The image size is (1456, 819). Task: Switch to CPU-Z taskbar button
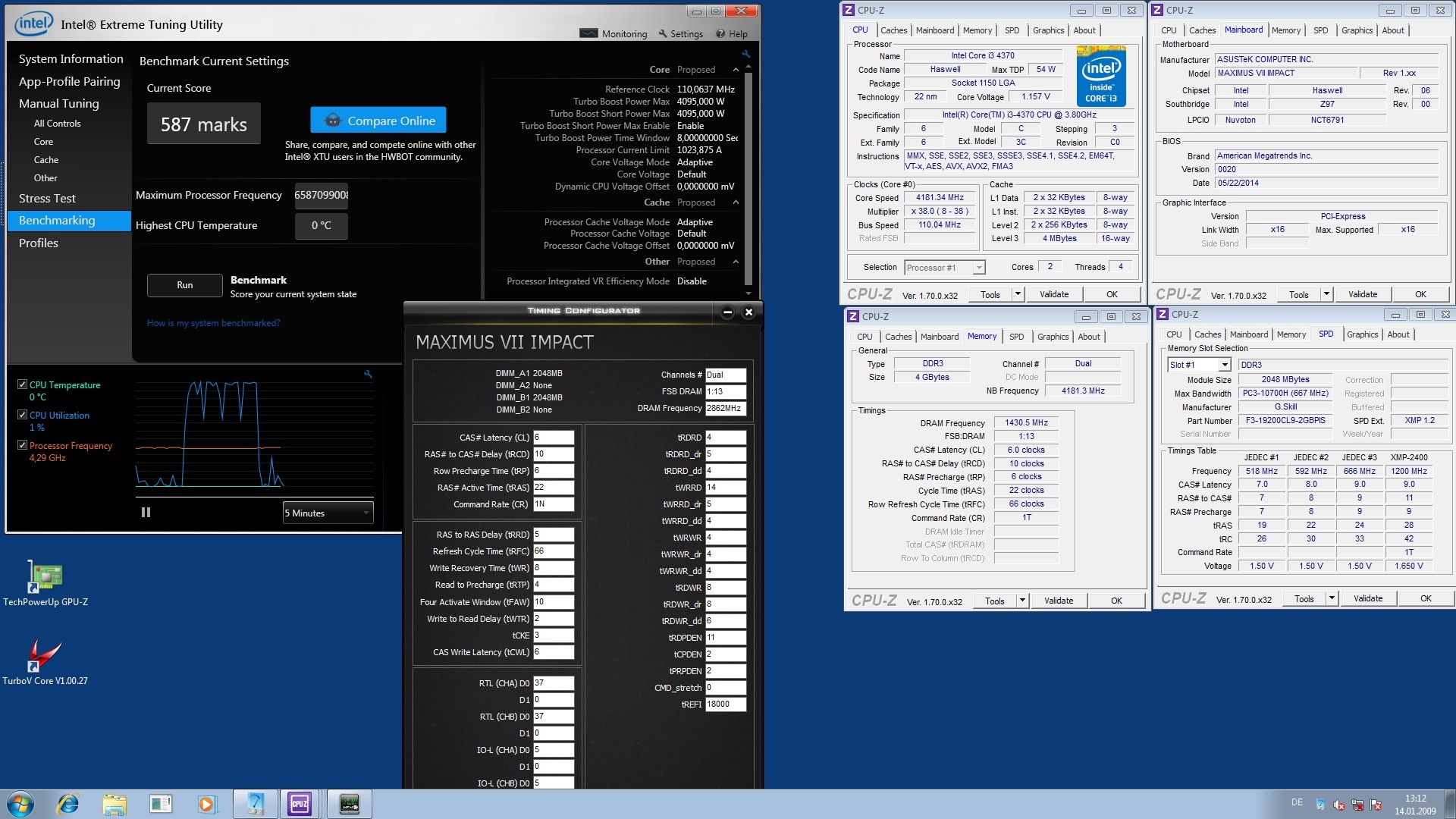tap(300, 804)
